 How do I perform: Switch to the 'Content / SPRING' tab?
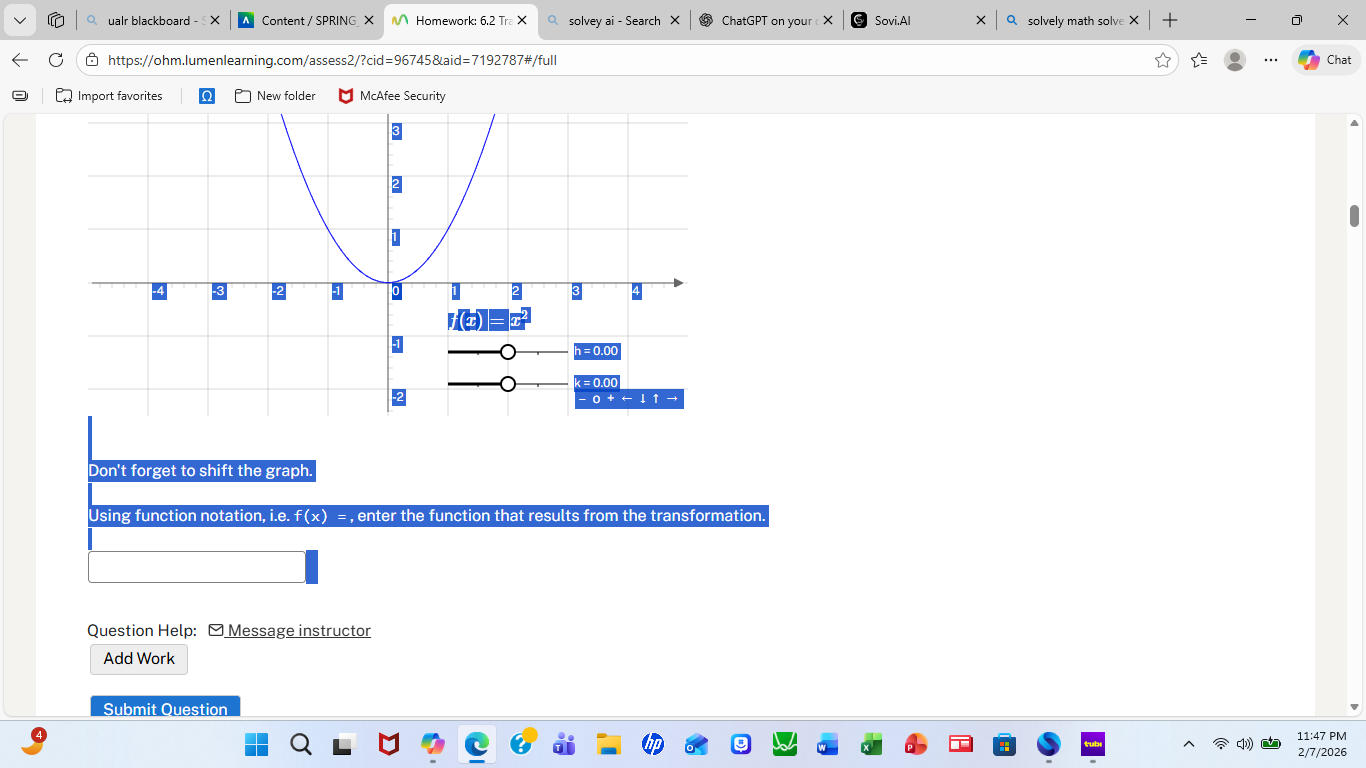tap(307, 20)
